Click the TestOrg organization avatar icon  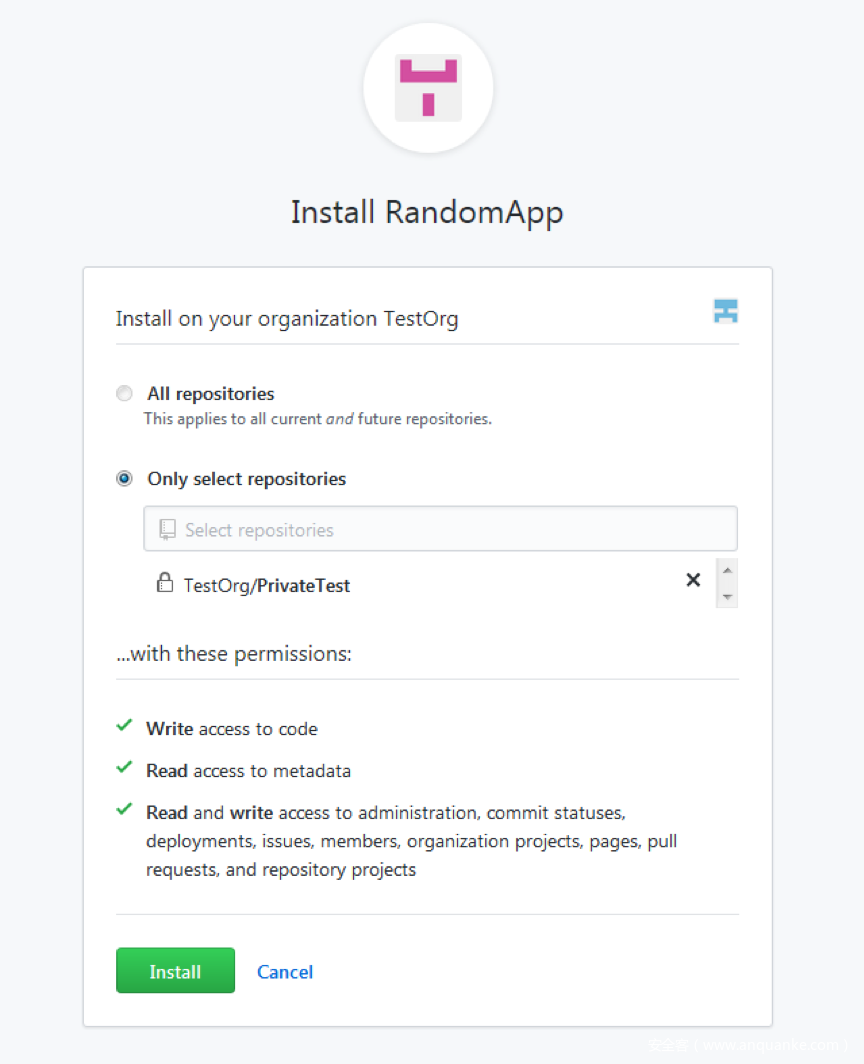[725, 311]
